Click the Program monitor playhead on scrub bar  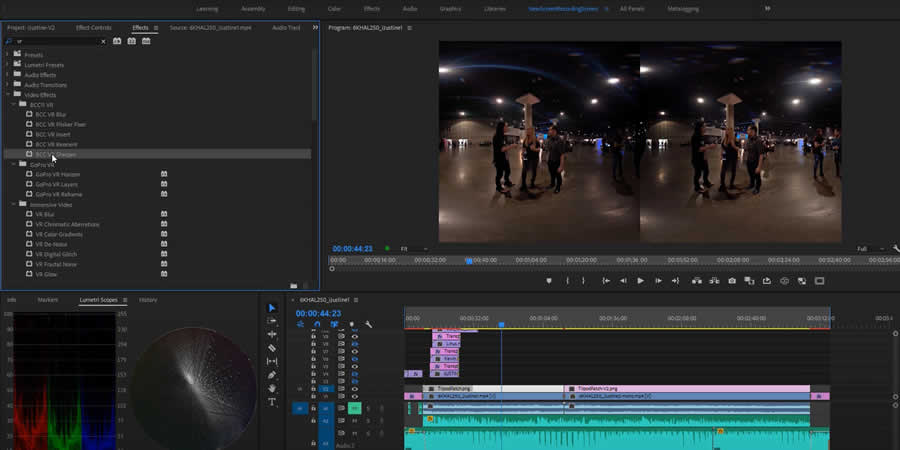[x=468, y=260]
